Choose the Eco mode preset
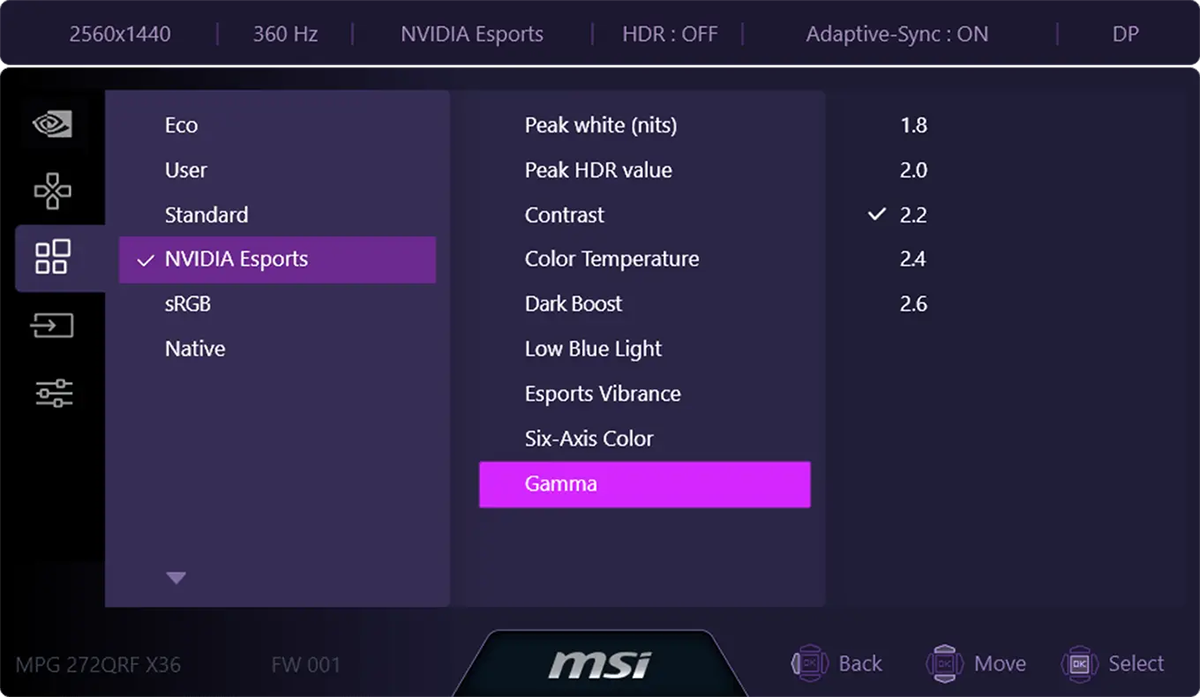 click(x=182, y=125)
